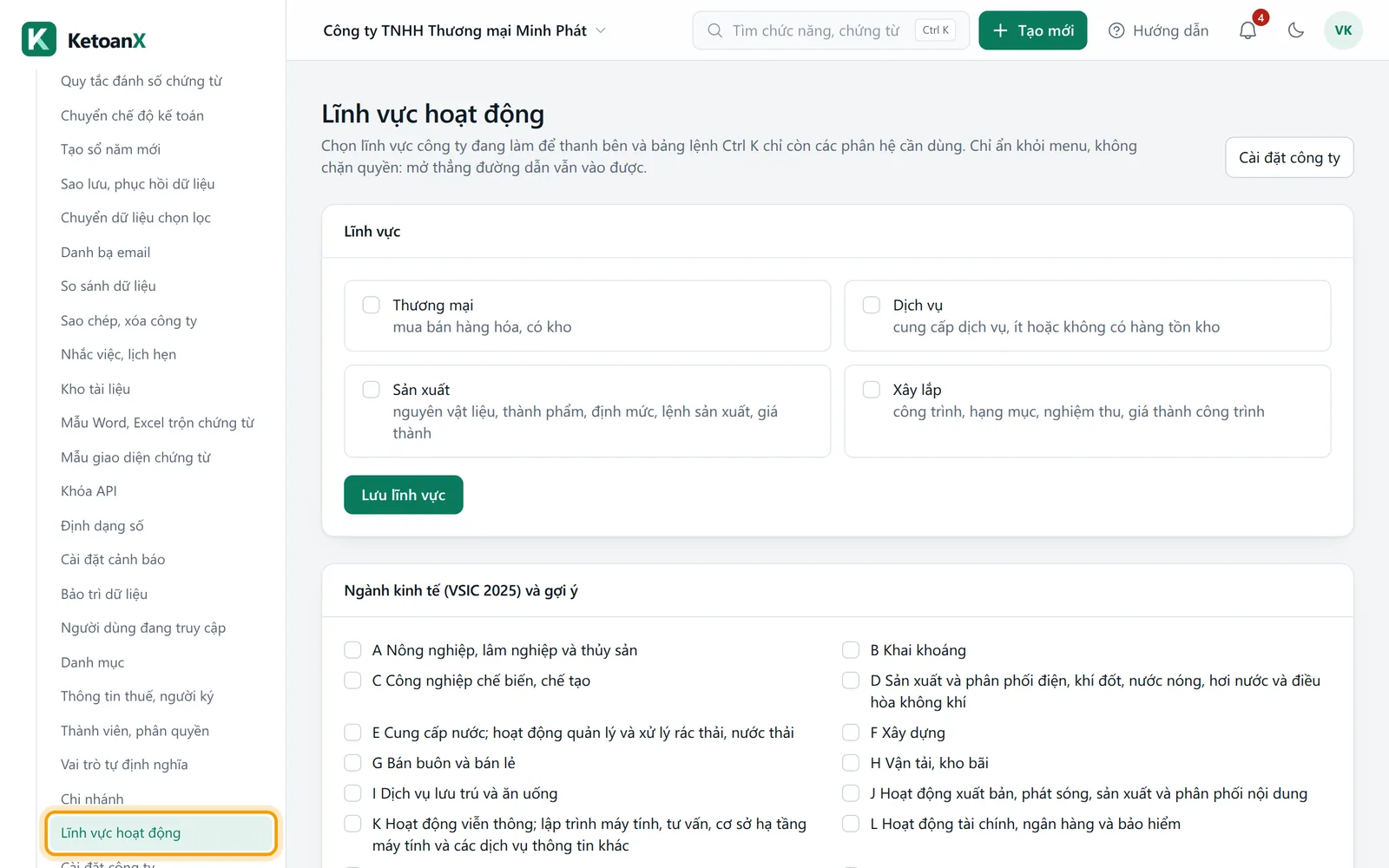The image size is (1389, 868).
Task: Tick E Cung cấp nước checkbox
Action: point(352,733)
